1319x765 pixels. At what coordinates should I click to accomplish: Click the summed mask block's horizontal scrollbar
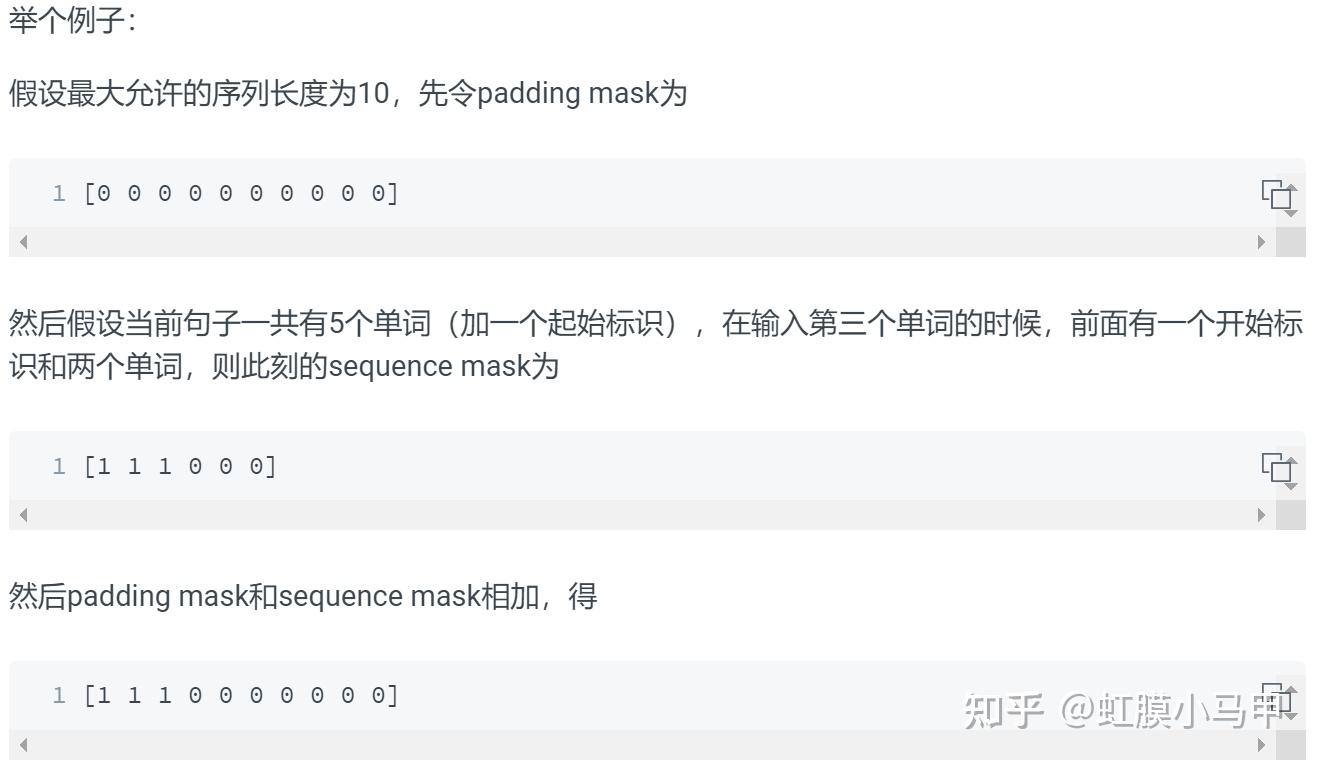click(640, 745)
